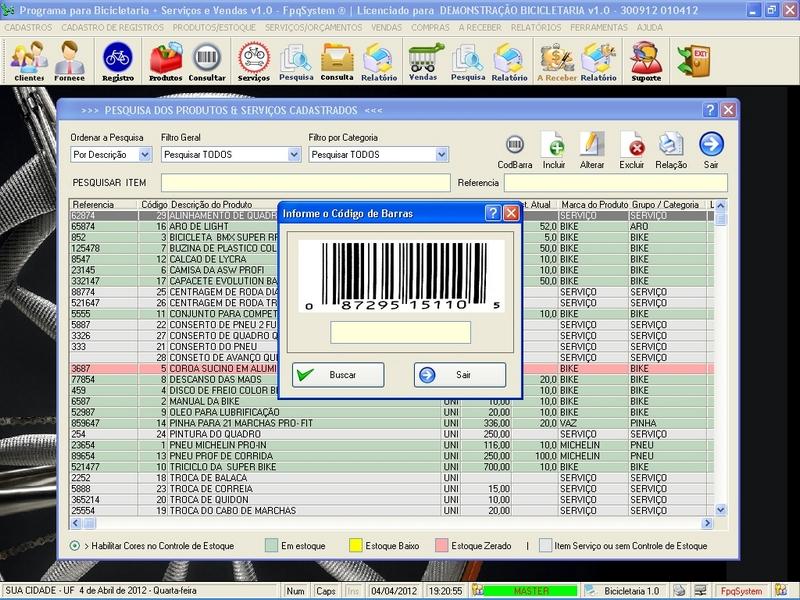Click the PESQUISAR ITEM search field
The image size is (800, 600).
pyautogui.click(x=306, y=183)
